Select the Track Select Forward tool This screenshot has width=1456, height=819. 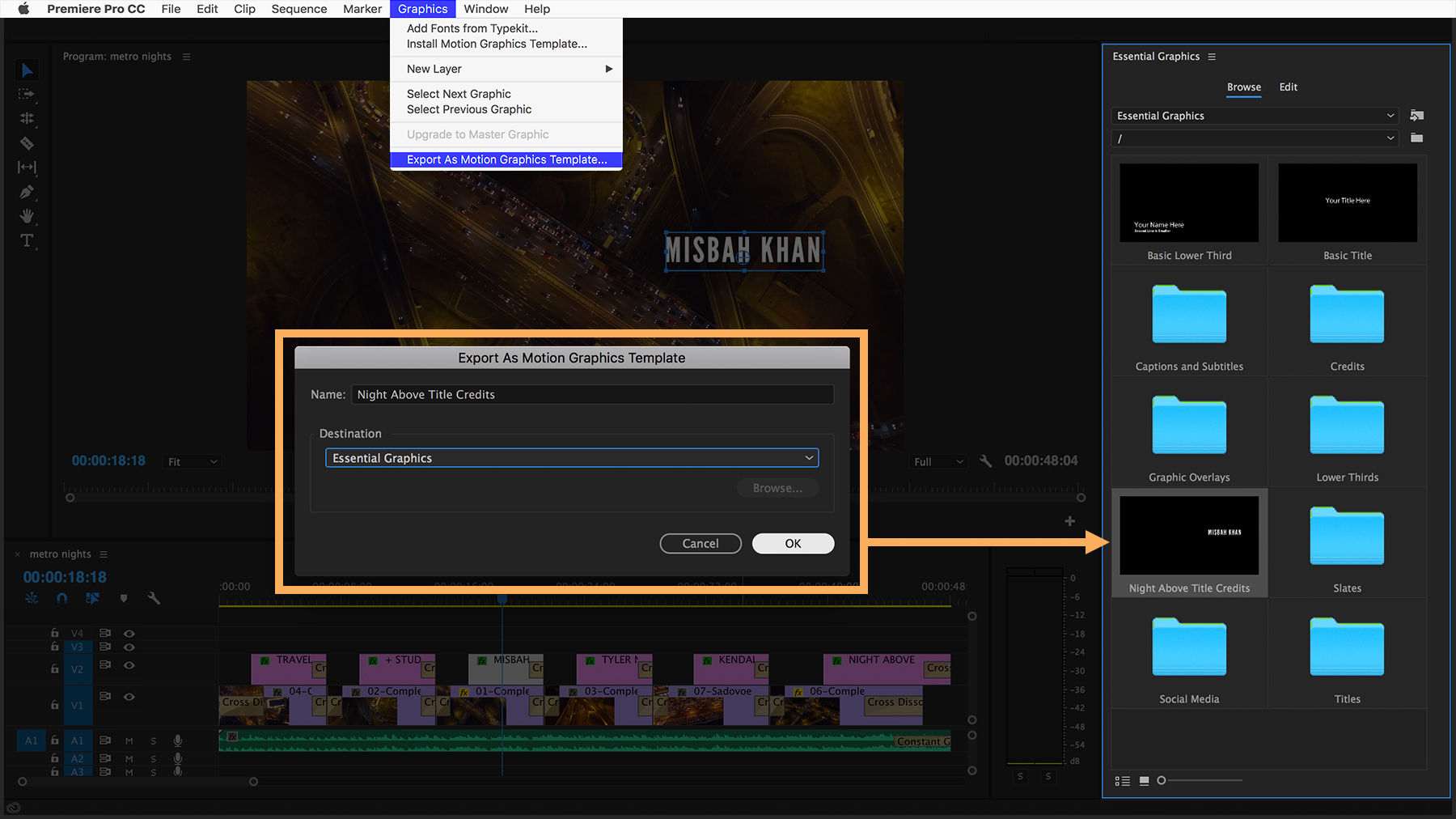[x=27, y=95]
